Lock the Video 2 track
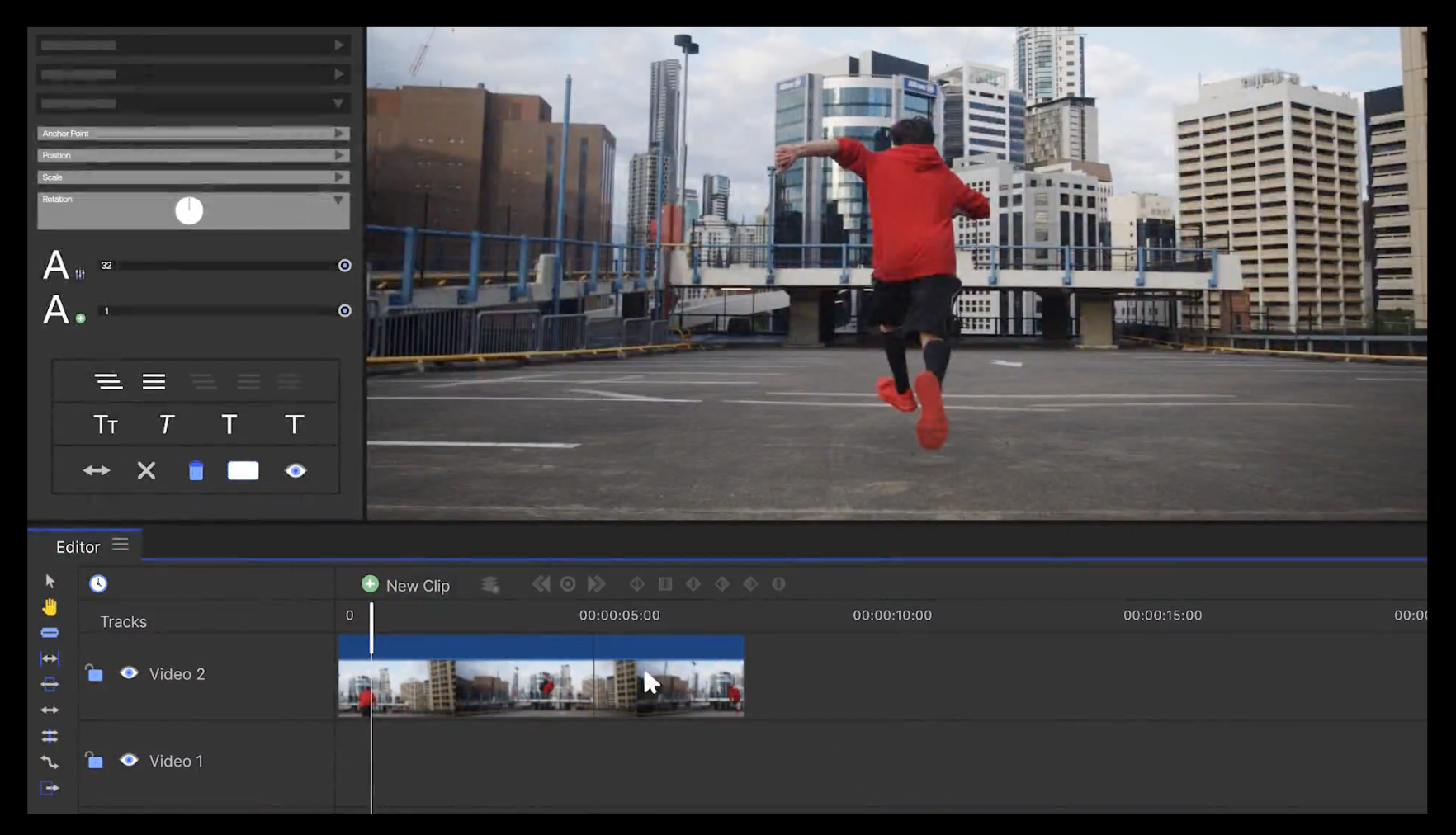The height and width of the screenshot is (835, 1456). tap(94, 673)
